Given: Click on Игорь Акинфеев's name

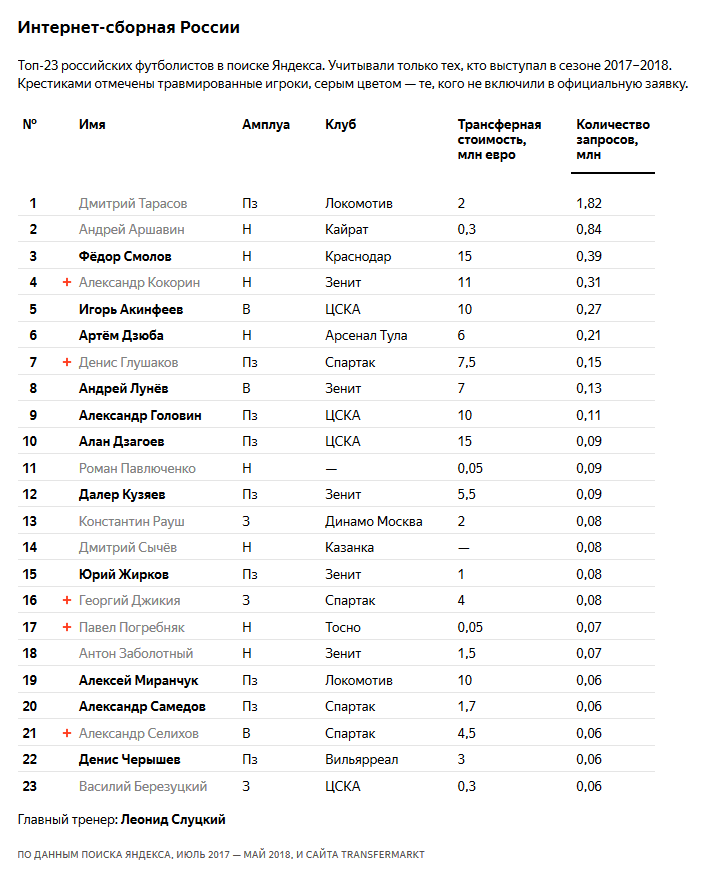Looking at the screenshot, I should coord(131,309).
